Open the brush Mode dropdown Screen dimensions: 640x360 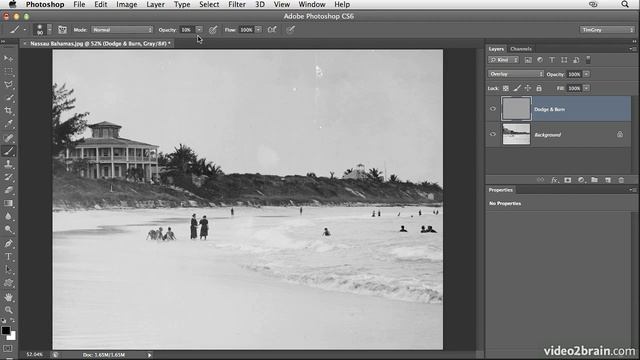[x=122, y=30]
